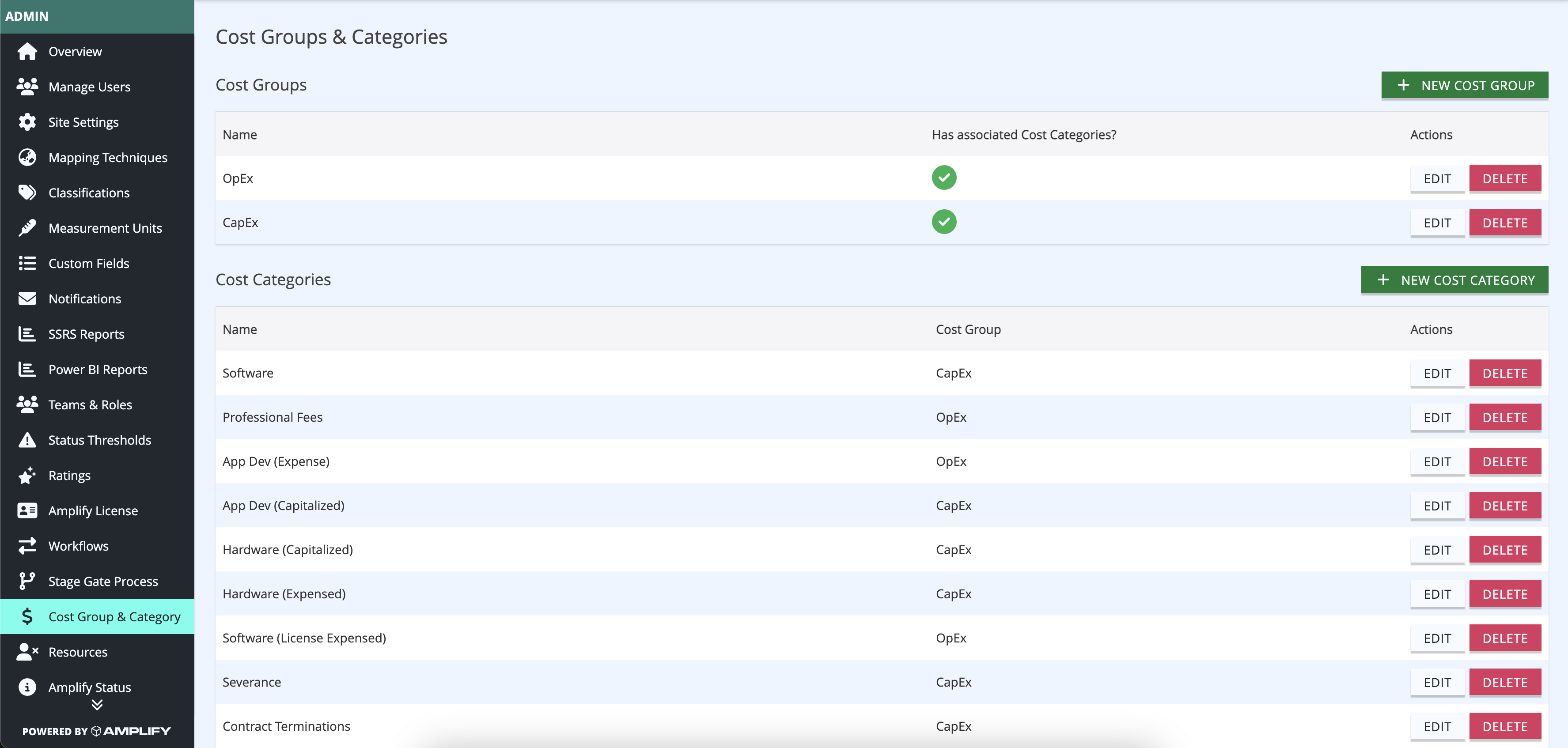
Task: Expand sidebar with double chevron down
Action: click(97, 705)
